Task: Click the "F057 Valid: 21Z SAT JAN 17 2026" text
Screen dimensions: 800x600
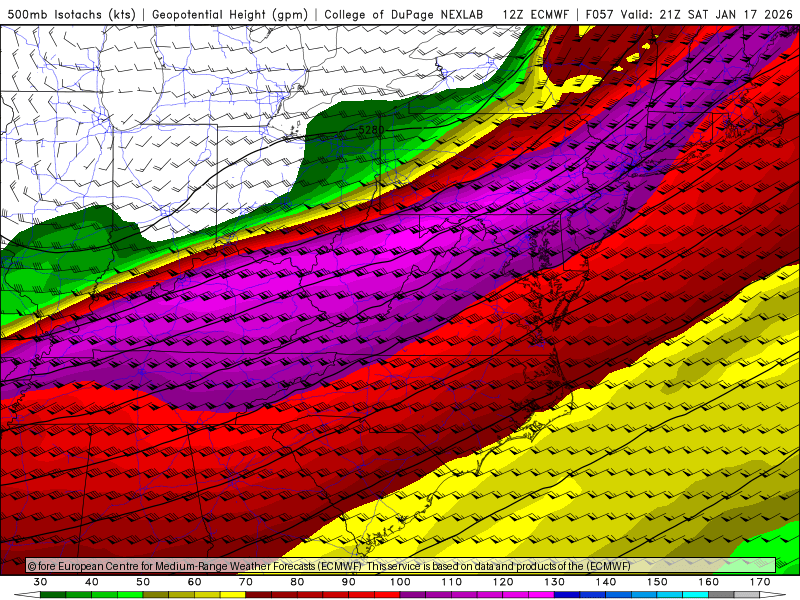Action: (689, 14)
